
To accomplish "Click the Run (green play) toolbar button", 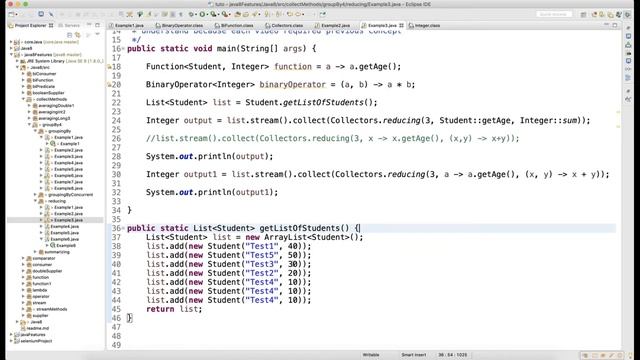I will coord(202,14).
